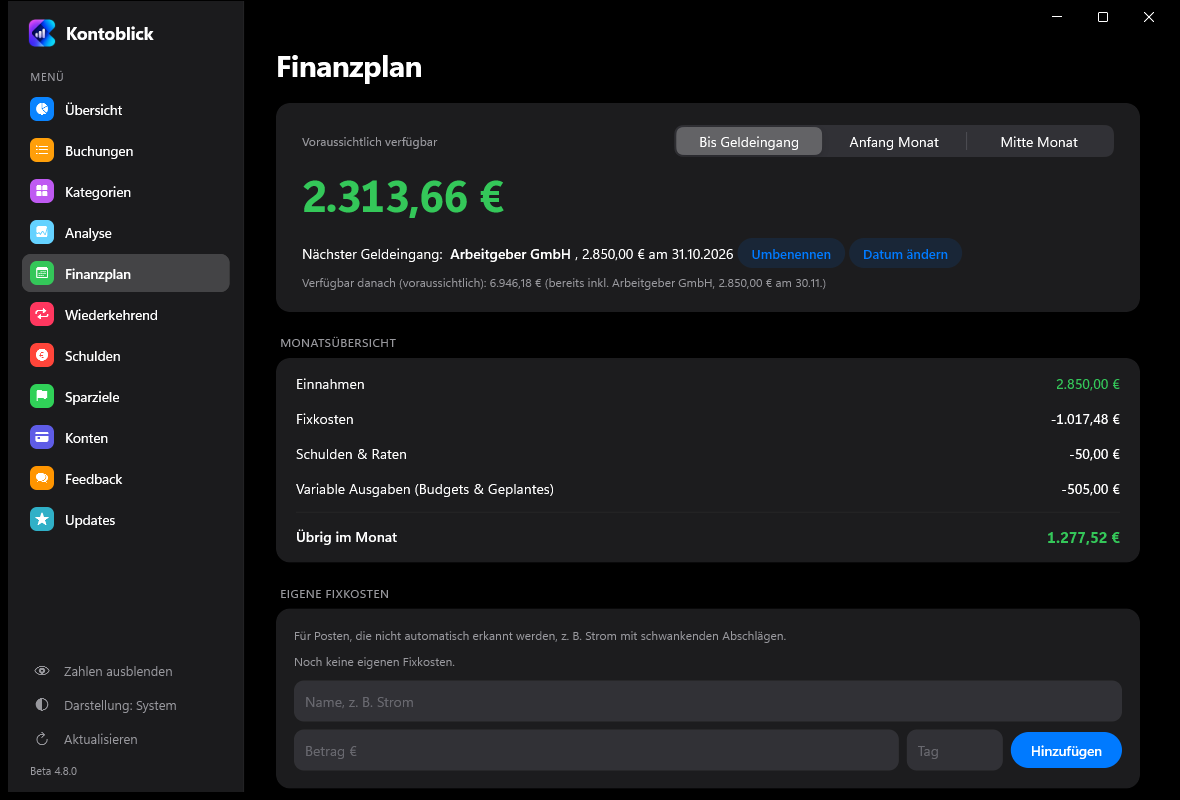Select the Wiederkehrend repeat arrows icon
This screenshot has height=800, width=1180.
pos(42,315)
